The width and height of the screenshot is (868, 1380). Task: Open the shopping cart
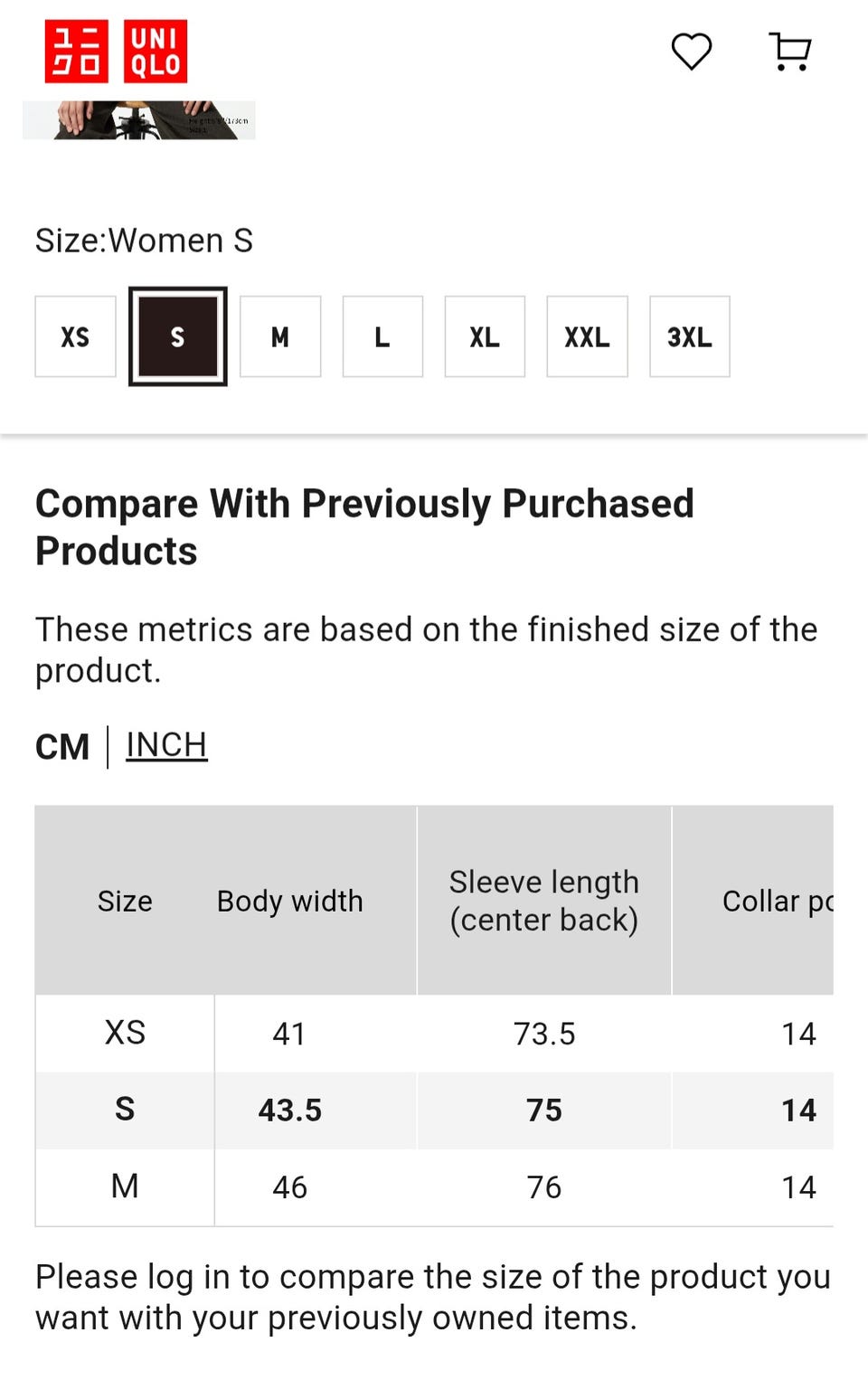point(790,52)
